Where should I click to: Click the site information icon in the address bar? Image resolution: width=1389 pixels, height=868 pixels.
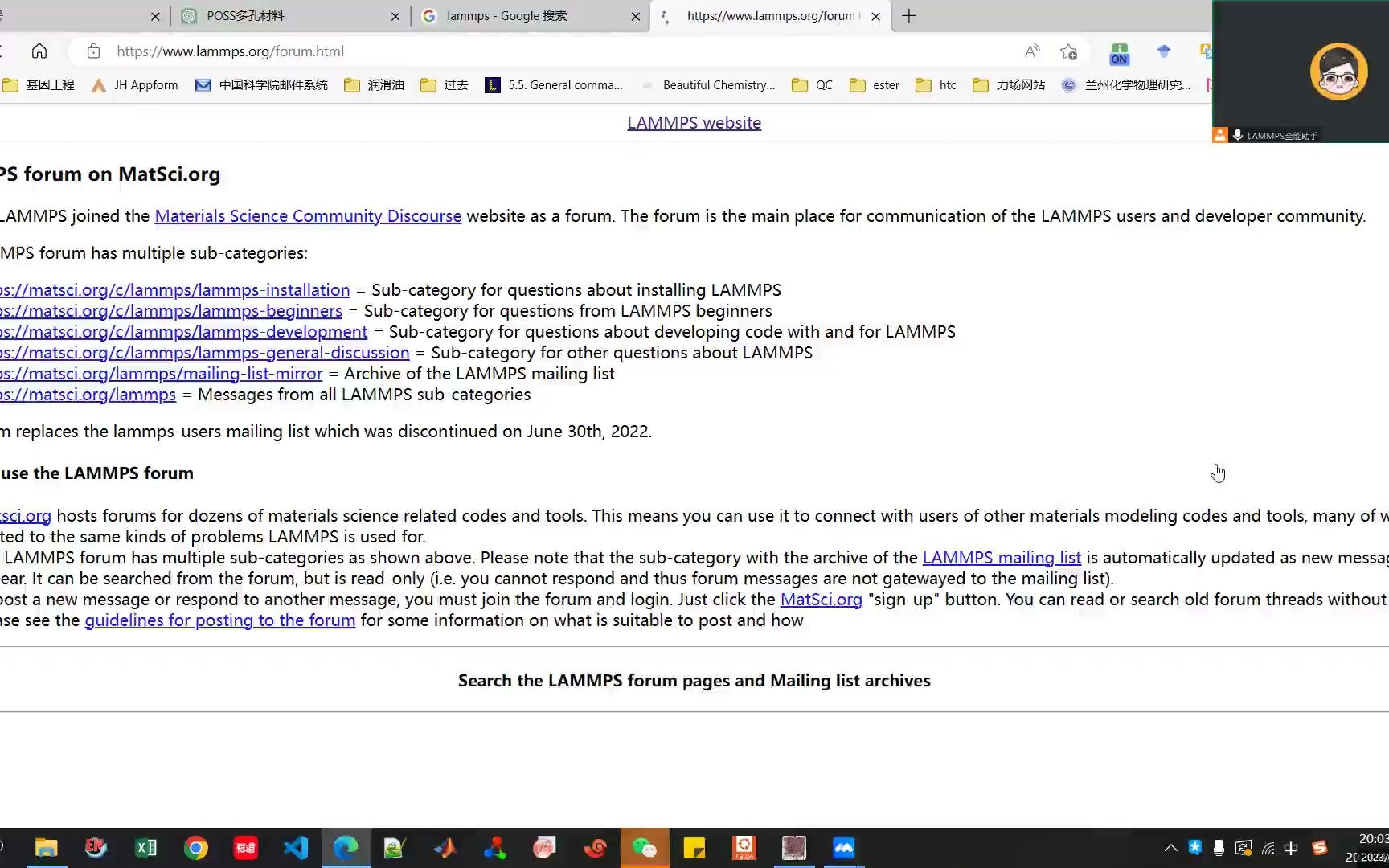tap(93, 51)
